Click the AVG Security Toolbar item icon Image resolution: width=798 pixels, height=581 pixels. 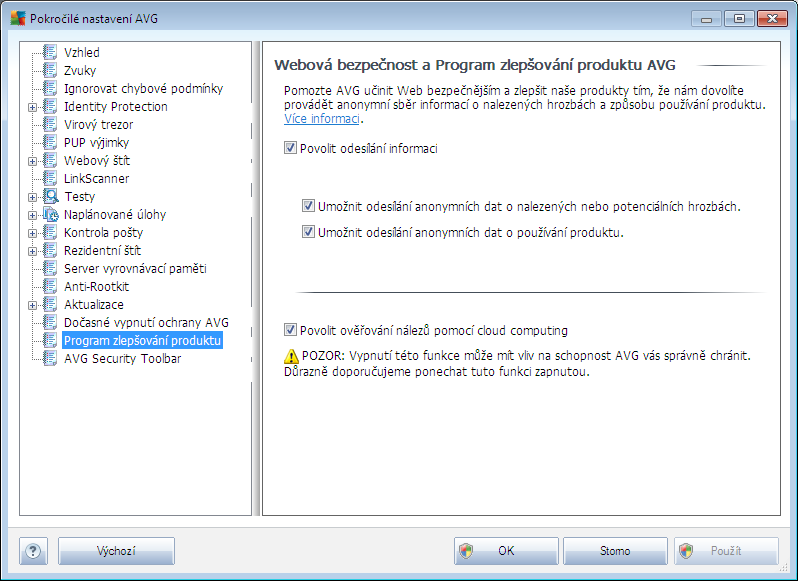50,359
